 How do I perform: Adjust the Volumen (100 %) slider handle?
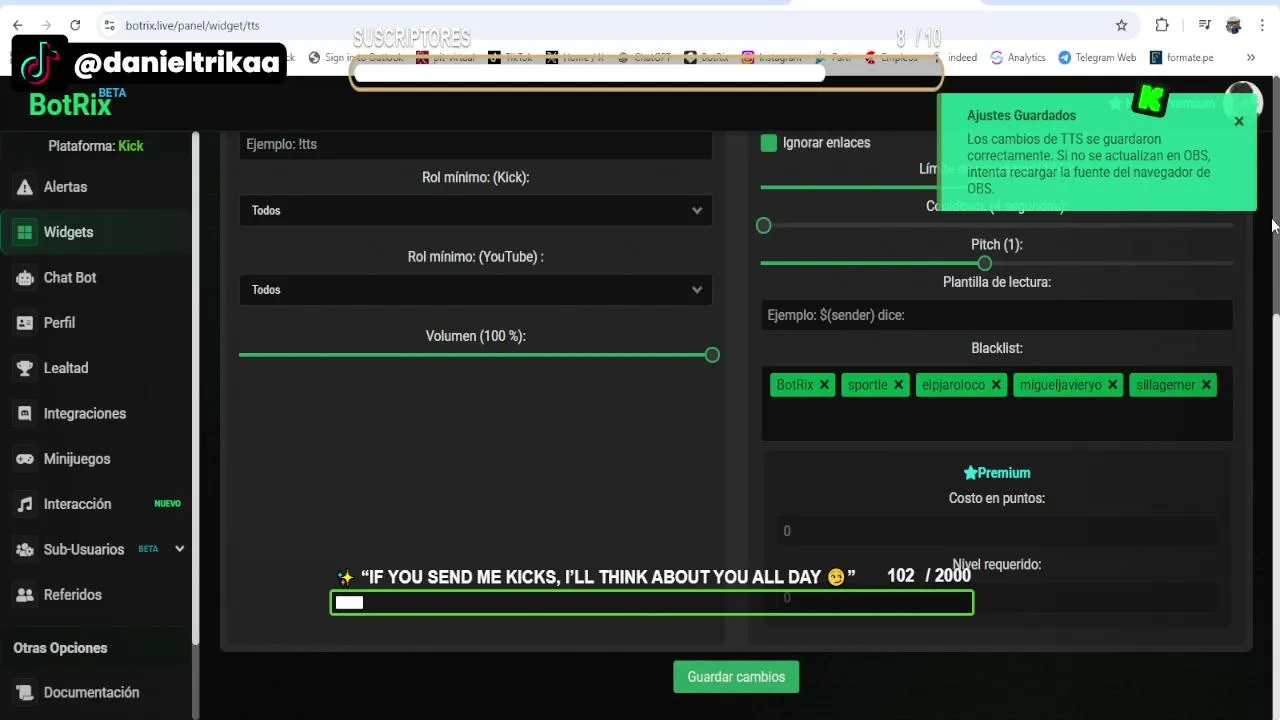[x=712, y=355]
